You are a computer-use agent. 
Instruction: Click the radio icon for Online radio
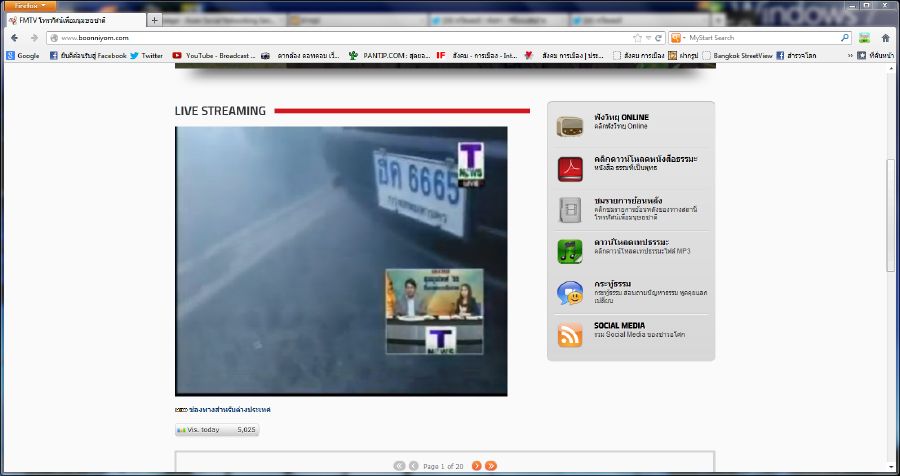click(569, 126)
